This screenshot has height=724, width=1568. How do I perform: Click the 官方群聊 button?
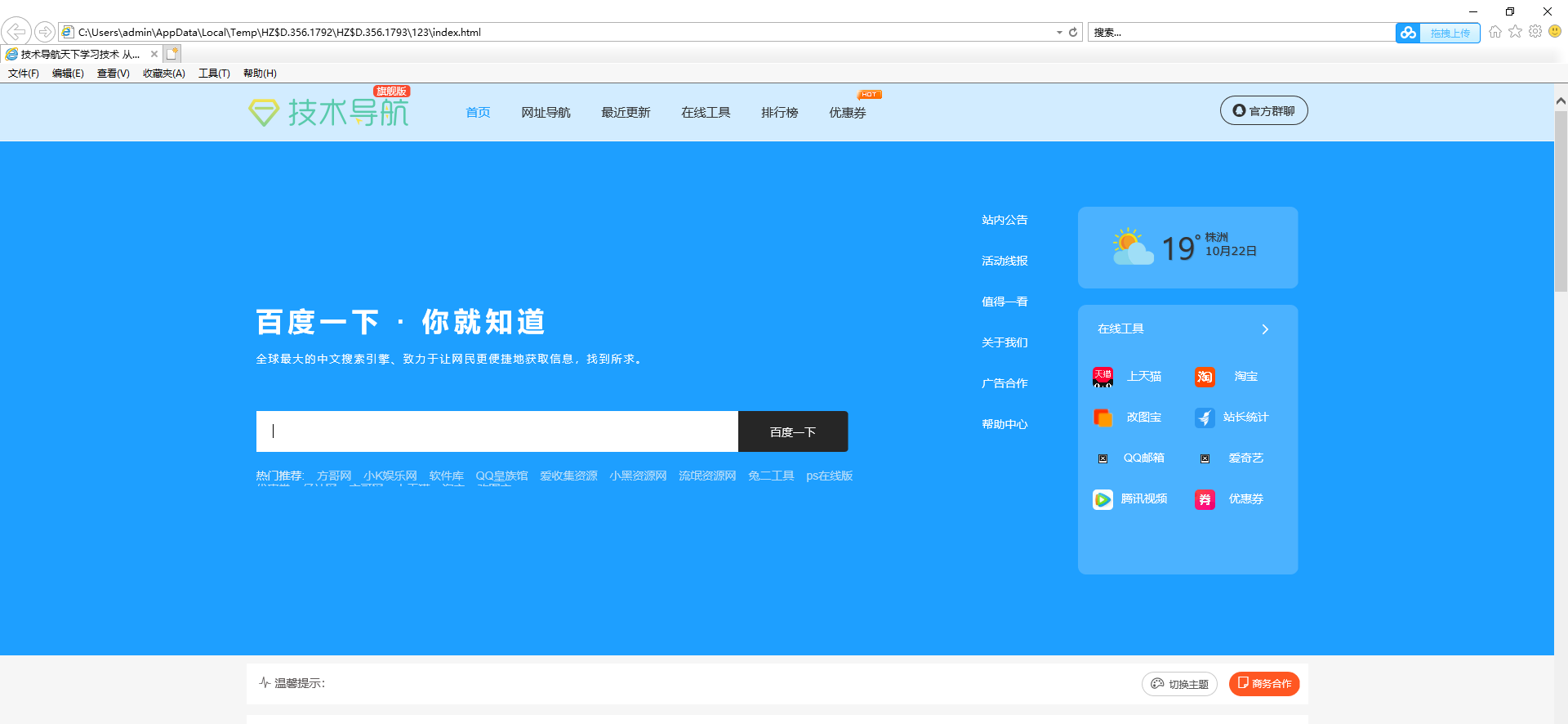pyautogui.click(x=1263, y=111)
